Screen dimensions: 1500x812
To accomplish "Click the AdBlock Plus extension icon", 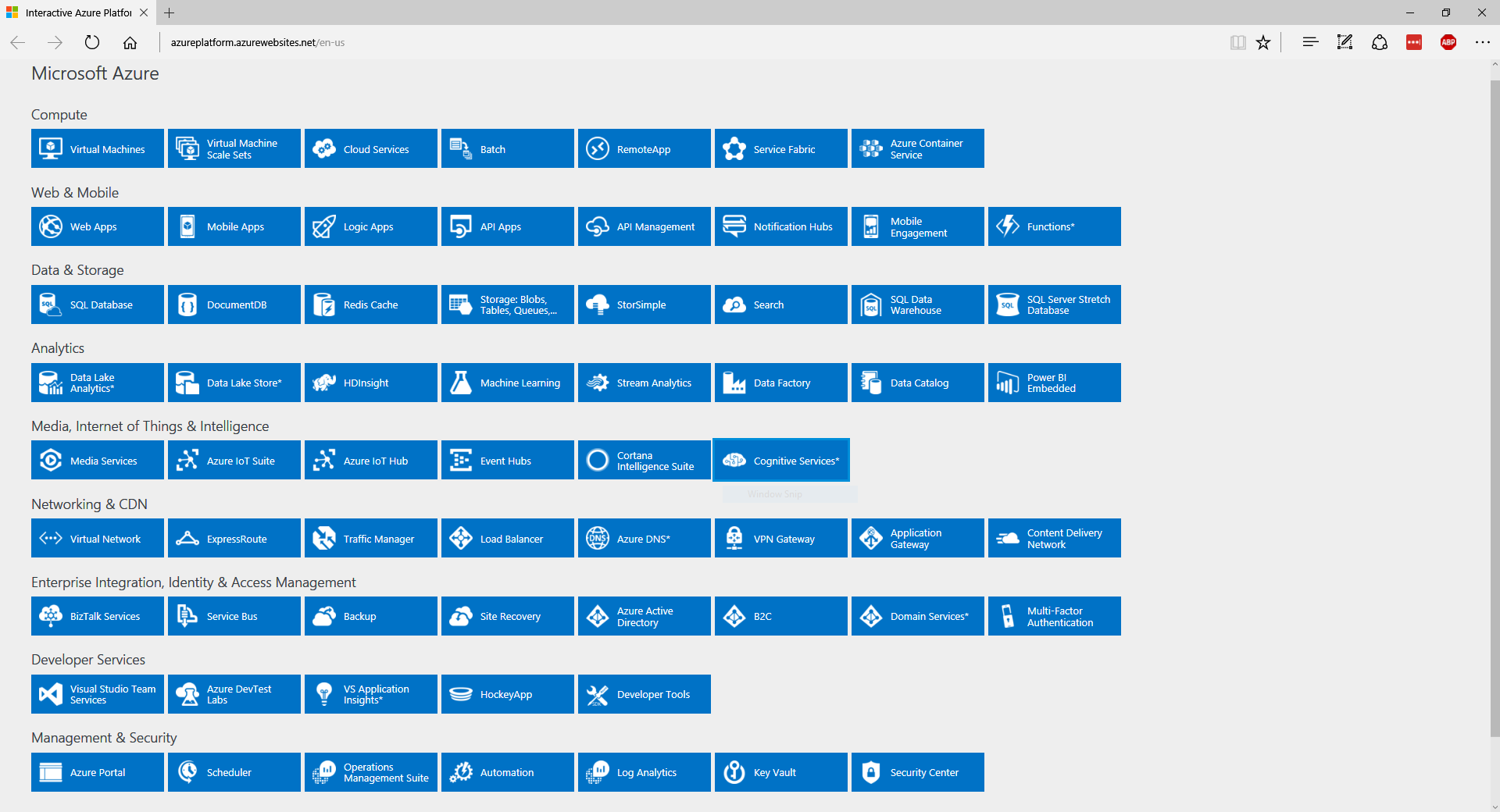I will (x=1448, y=43).
